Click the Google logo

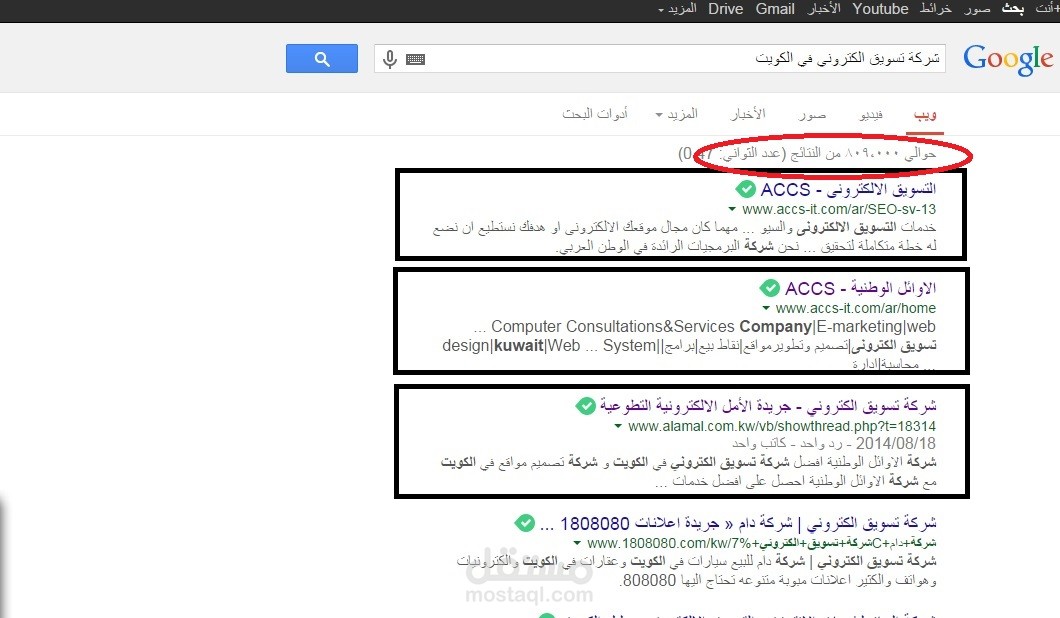click(x=1008, y=60)
